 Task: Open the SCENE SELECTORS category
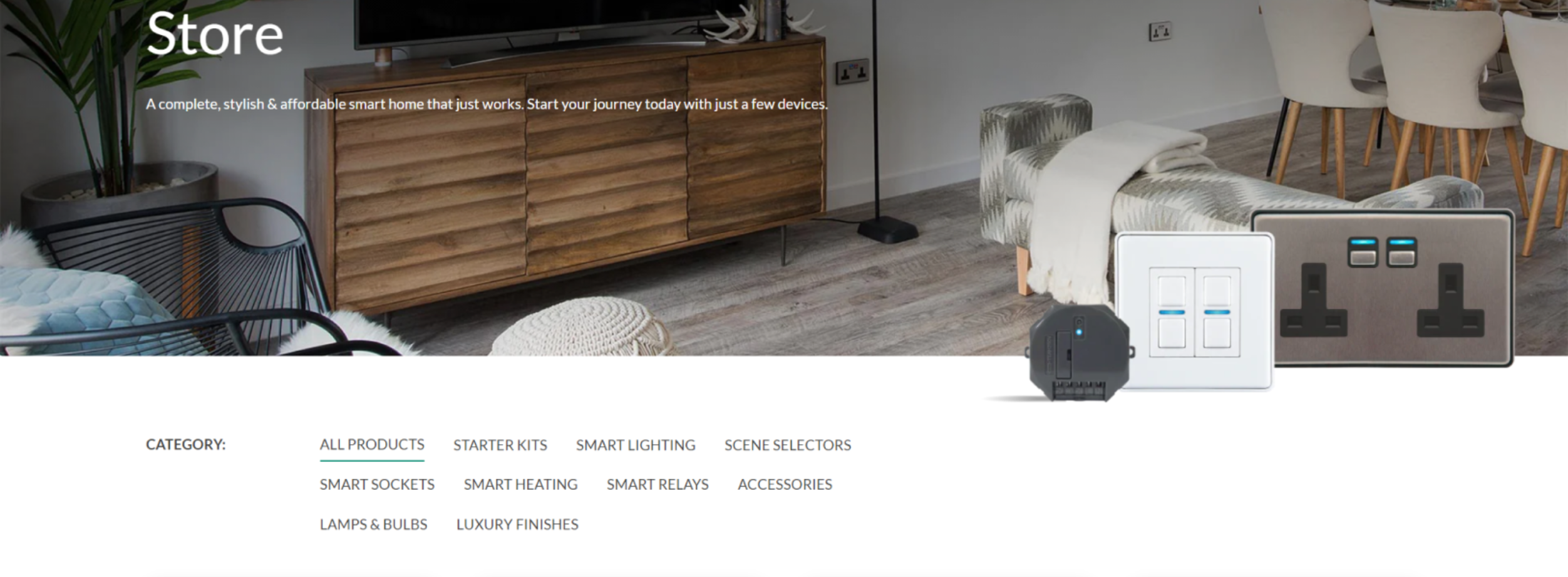pyautogui.click(x=788, y=445)
